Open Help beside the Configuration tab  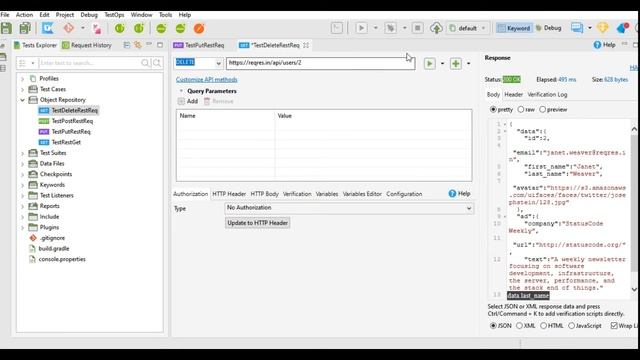pyautogui.click(x=460, y=193)
